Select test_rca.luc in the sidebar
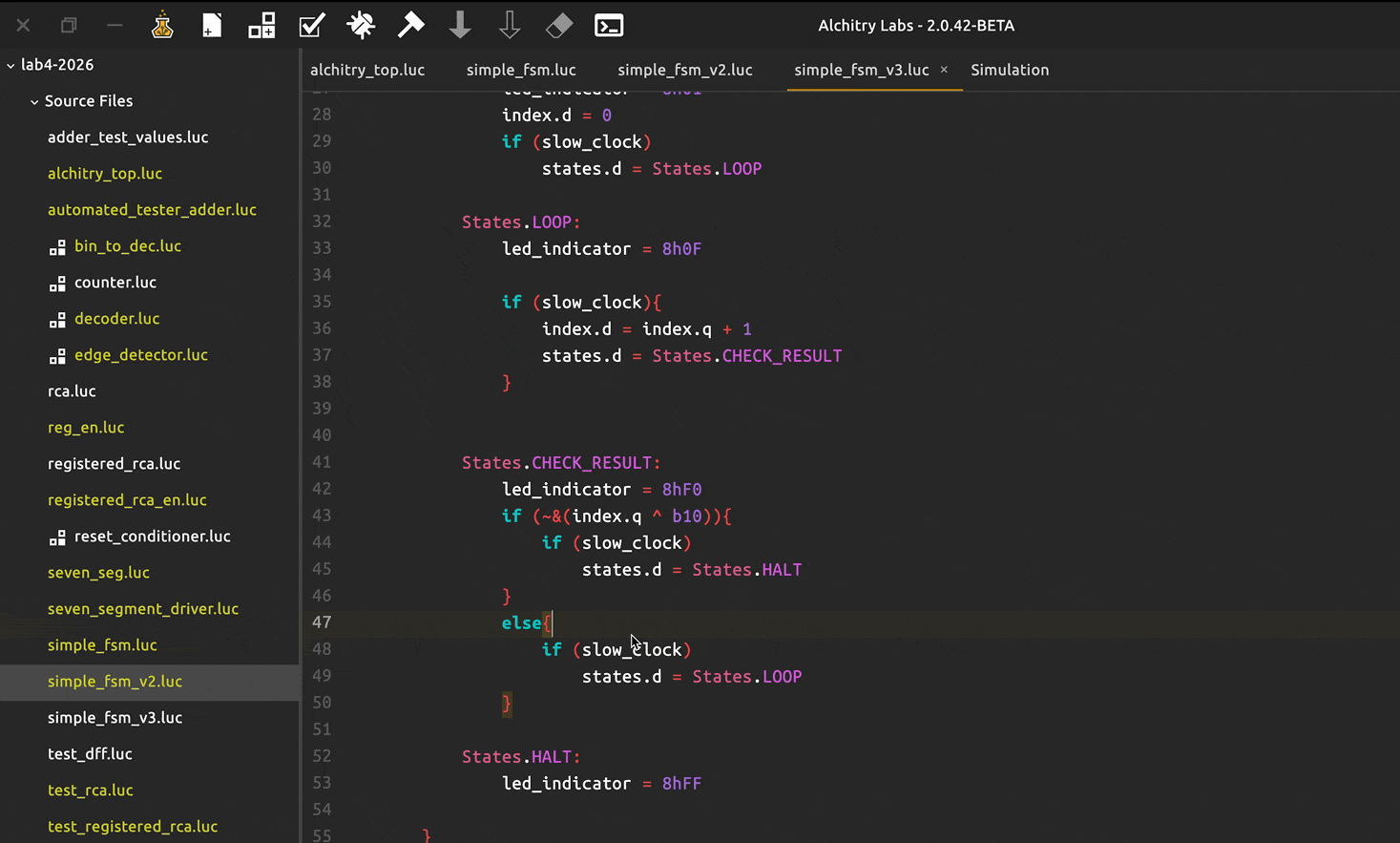Screen dimensions: 1400x843 click(91, 790)
